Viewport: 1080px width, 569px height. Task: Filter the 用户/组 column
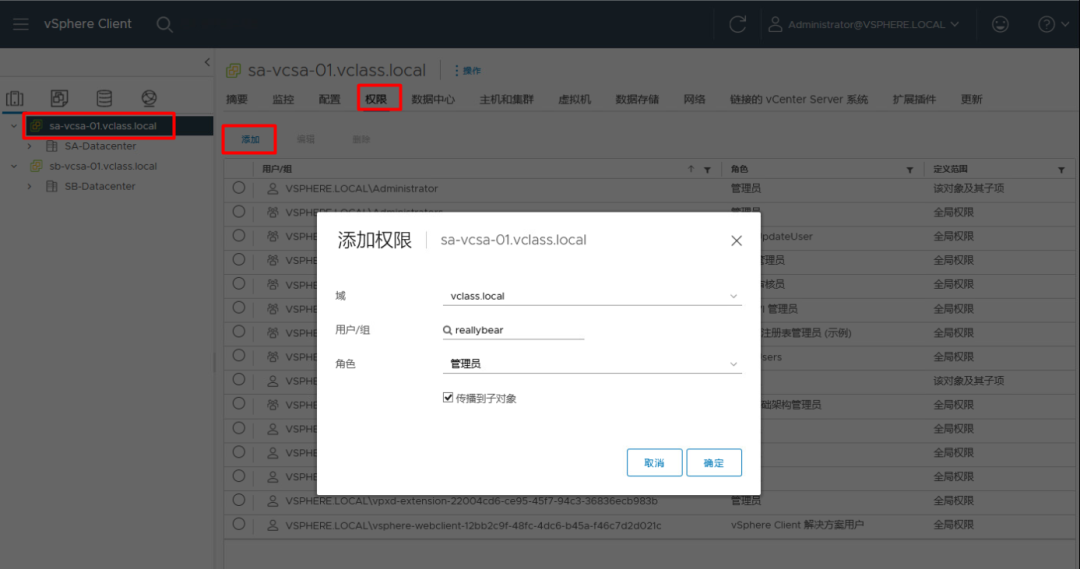point(707,169)
